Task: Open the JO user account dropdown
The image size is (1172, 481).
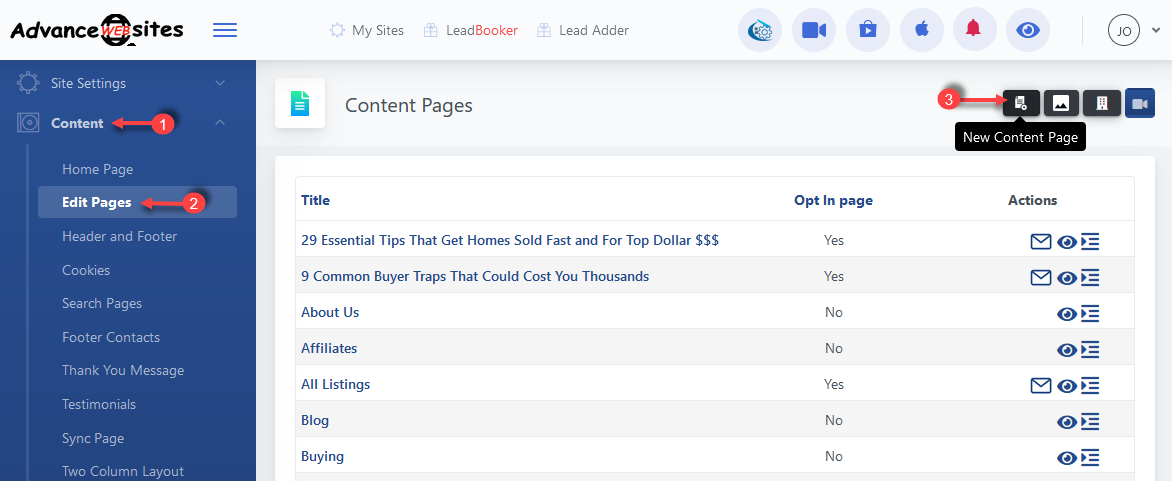Action: click(x=1134, y=30)
